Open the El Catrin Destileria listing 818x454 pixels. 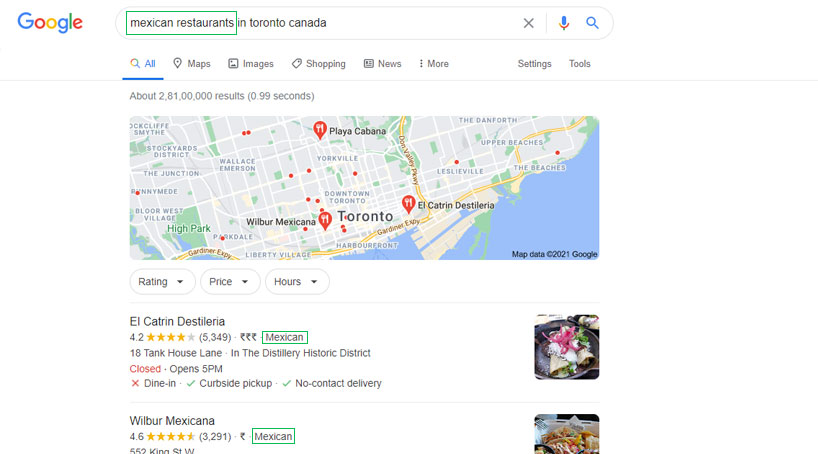[x=177, y=321]
